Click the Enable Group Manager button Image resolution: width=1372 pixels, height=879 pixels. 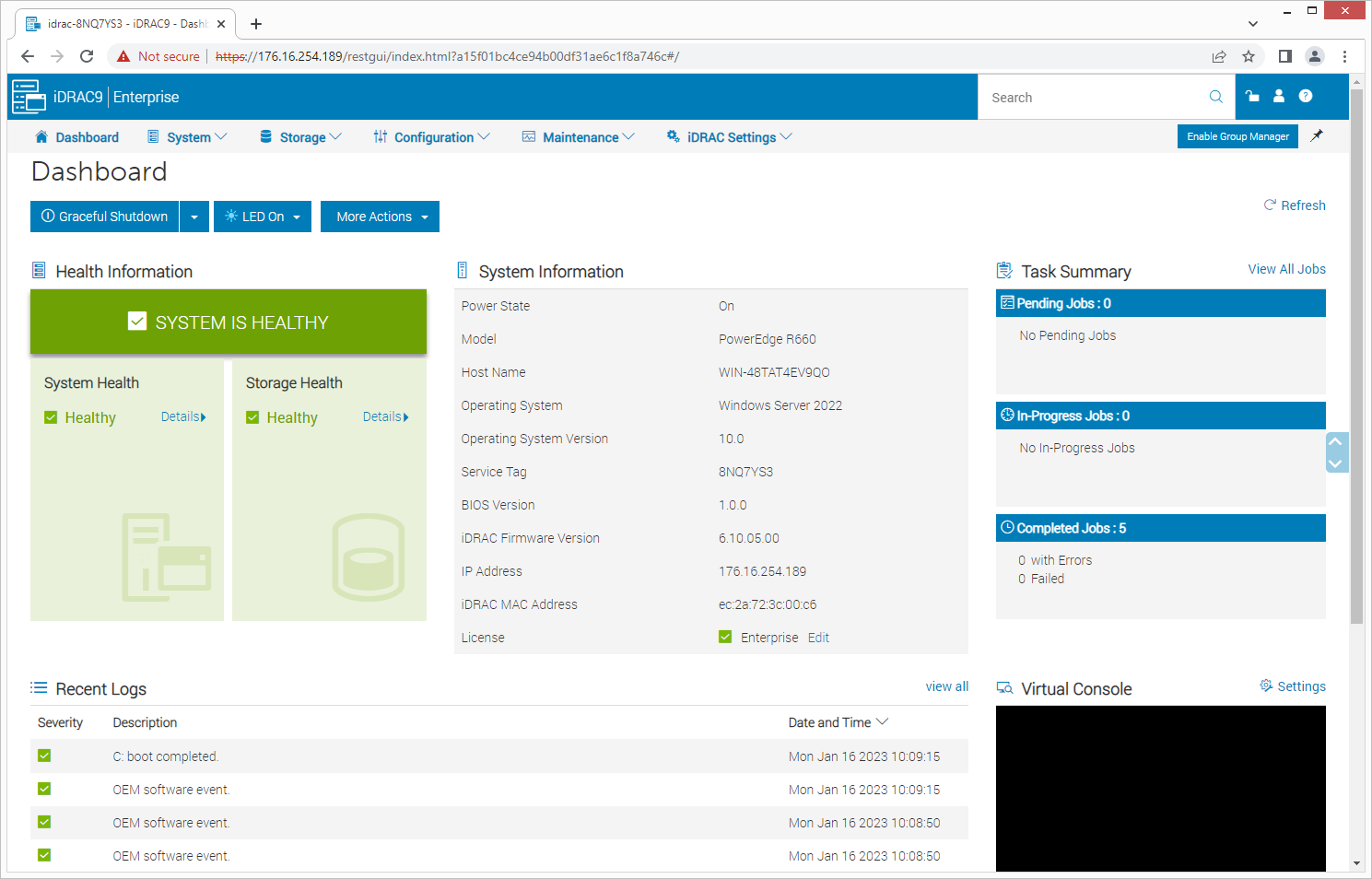(x=1237, y=136)
